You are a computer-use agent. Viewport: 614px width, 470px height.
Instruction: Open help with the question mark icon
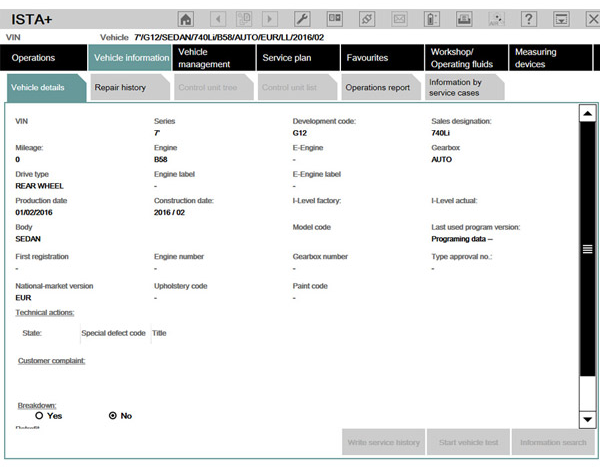coord(529,19)
